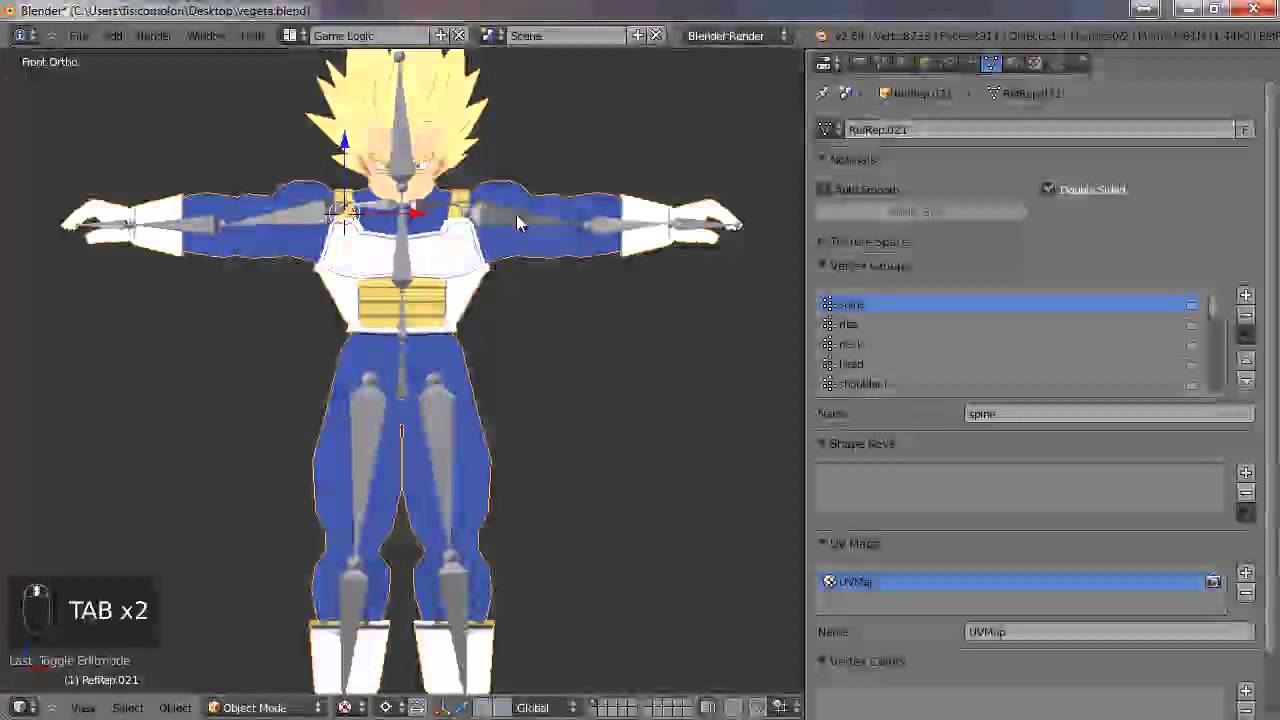
Task: Edit the vertex group Name field spine
Action: [x=1110, y=414]
